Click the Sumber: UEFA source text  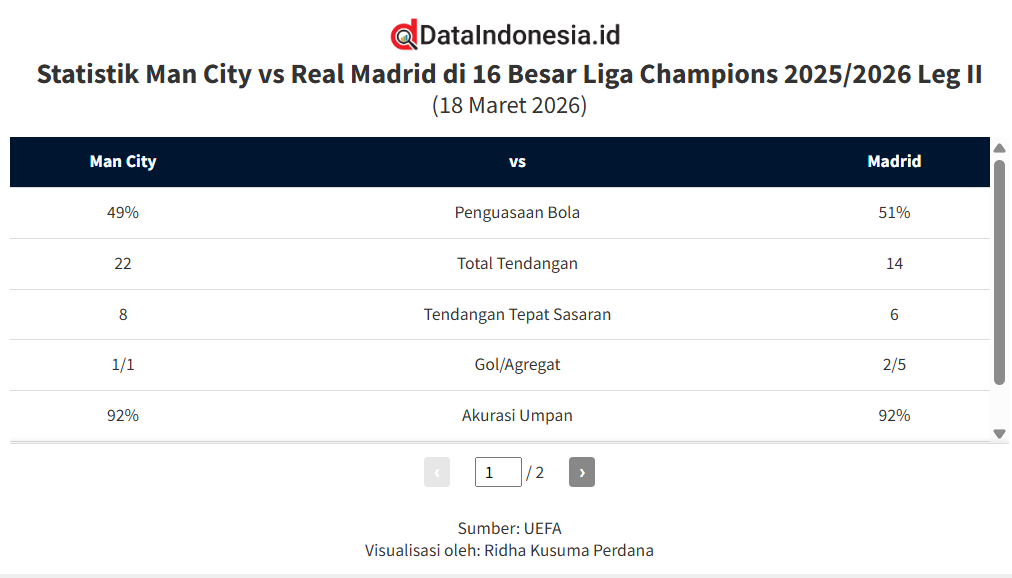pyautogui.click(x=509, y=528)
